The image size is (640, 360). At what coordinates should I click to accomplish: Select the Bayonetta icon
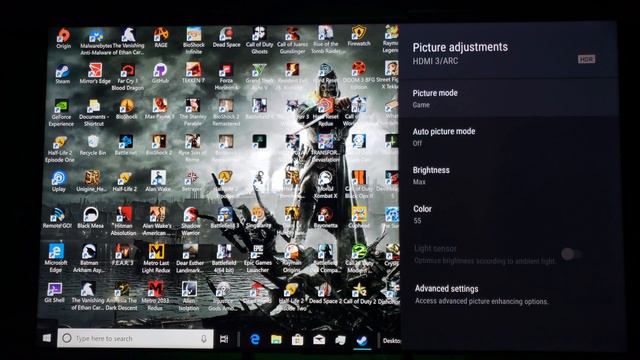pos(325,218)
